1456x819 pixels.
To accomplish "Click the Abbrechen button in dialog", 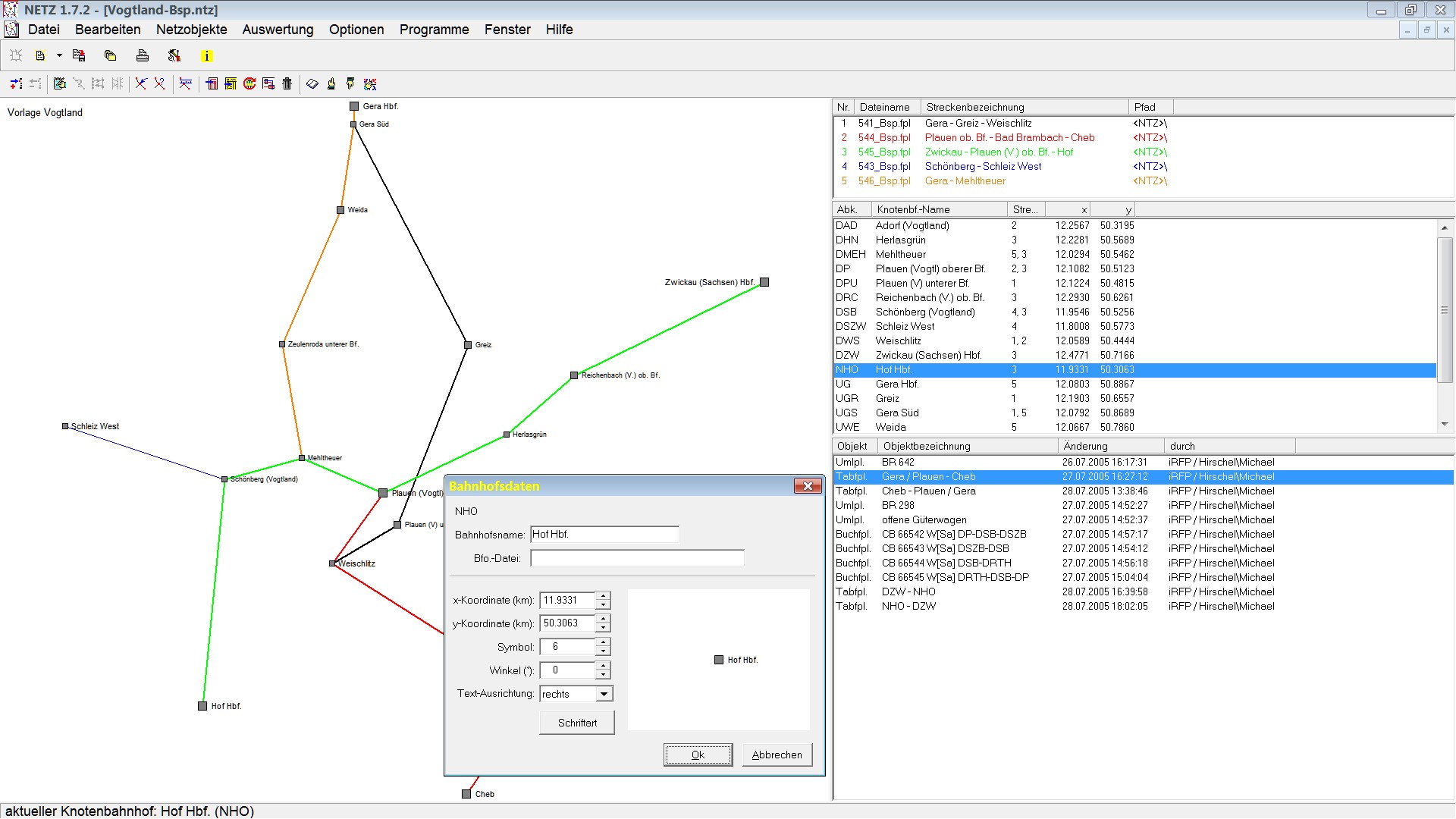I will point(777,755).
